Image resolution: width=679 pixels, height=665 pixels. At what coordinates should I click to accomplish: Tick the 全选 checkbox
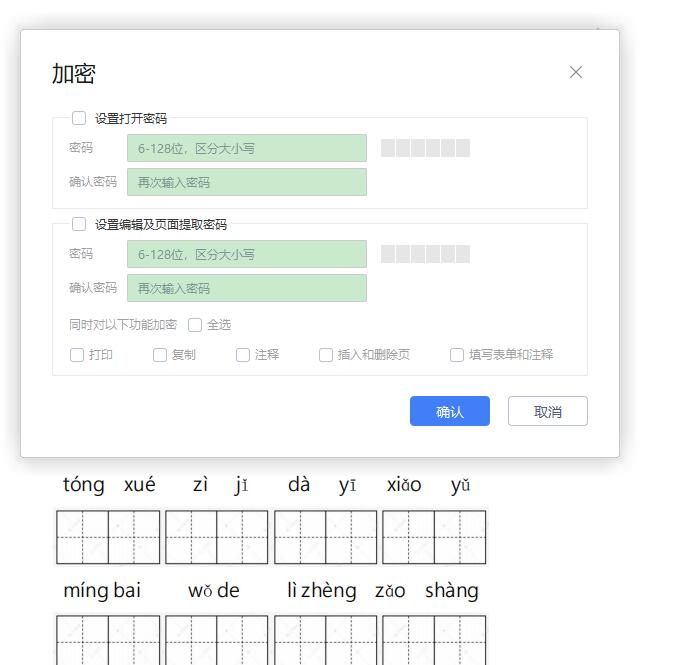point(195,325)
